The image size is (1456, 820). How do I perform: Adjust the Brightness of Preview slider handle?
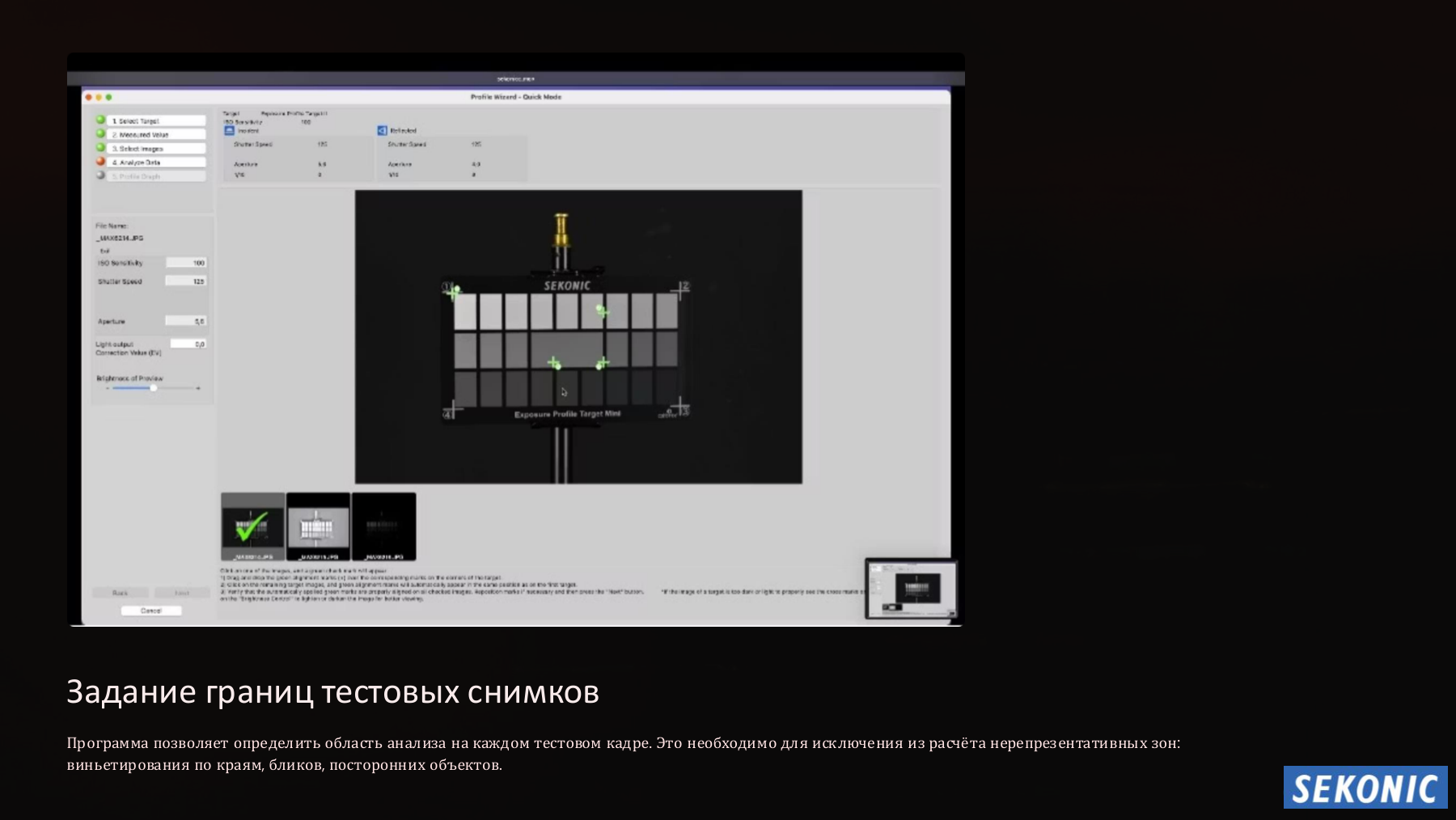(x=153, y=388)
